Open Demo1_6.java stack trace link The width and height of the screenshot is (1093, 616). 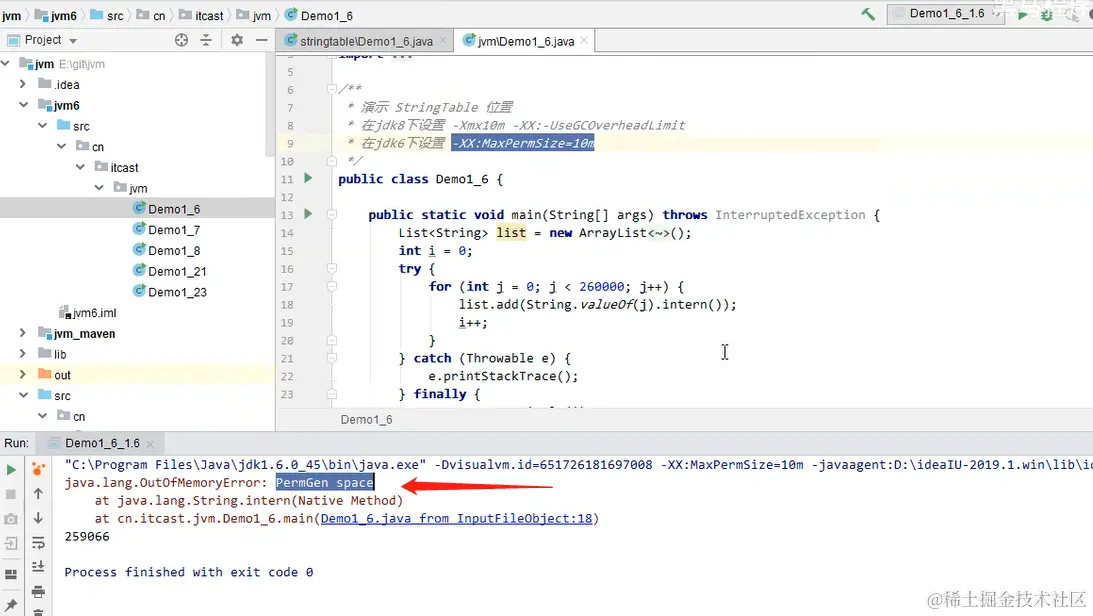457,518
